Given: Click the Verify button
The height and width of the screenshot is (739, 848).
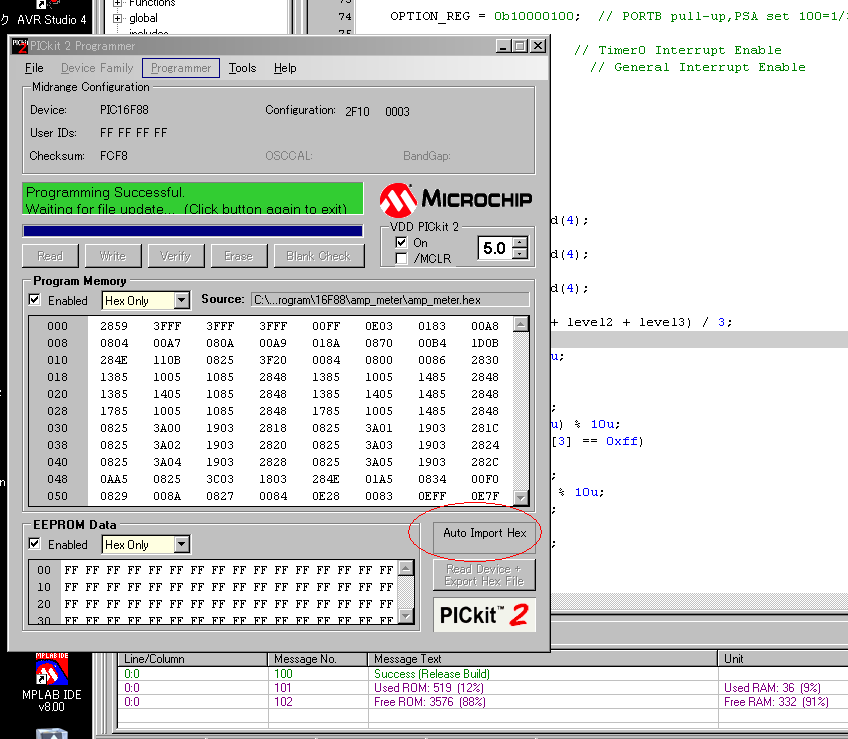Looking at the screenshot, I should (x=176, y=256).
